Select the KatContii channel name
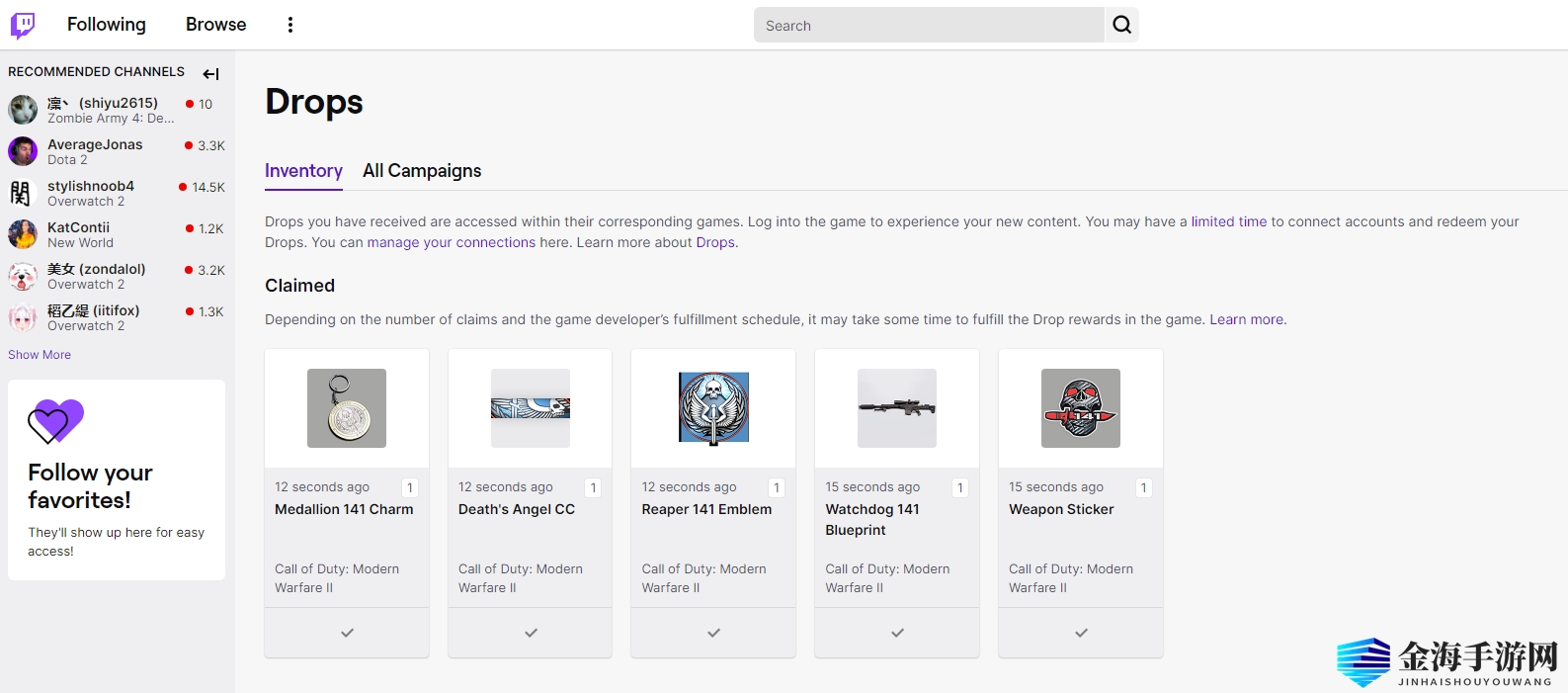 point(79,227)
